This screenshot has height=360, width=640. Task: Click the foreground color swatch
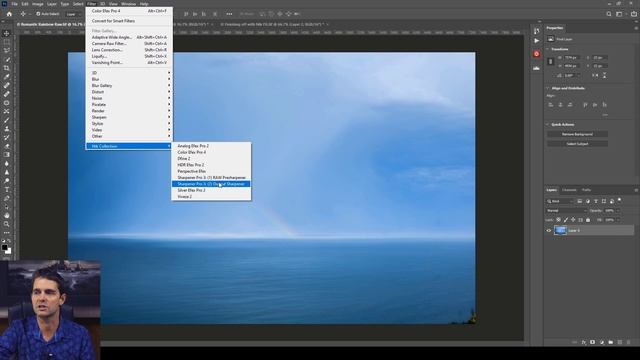(4, 247)
